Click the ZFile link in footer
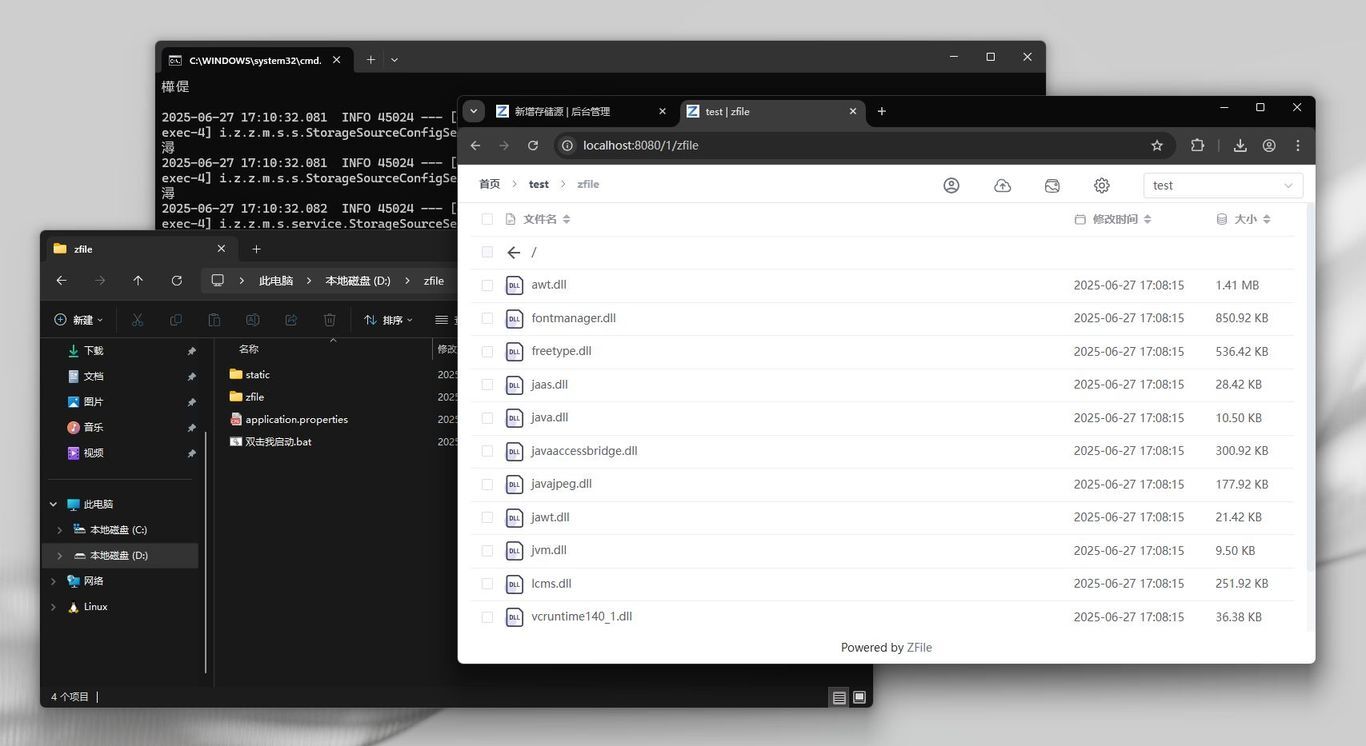The width and height of the screenshot is (1366, 746). pyautogui.click(x=919, y=648)
